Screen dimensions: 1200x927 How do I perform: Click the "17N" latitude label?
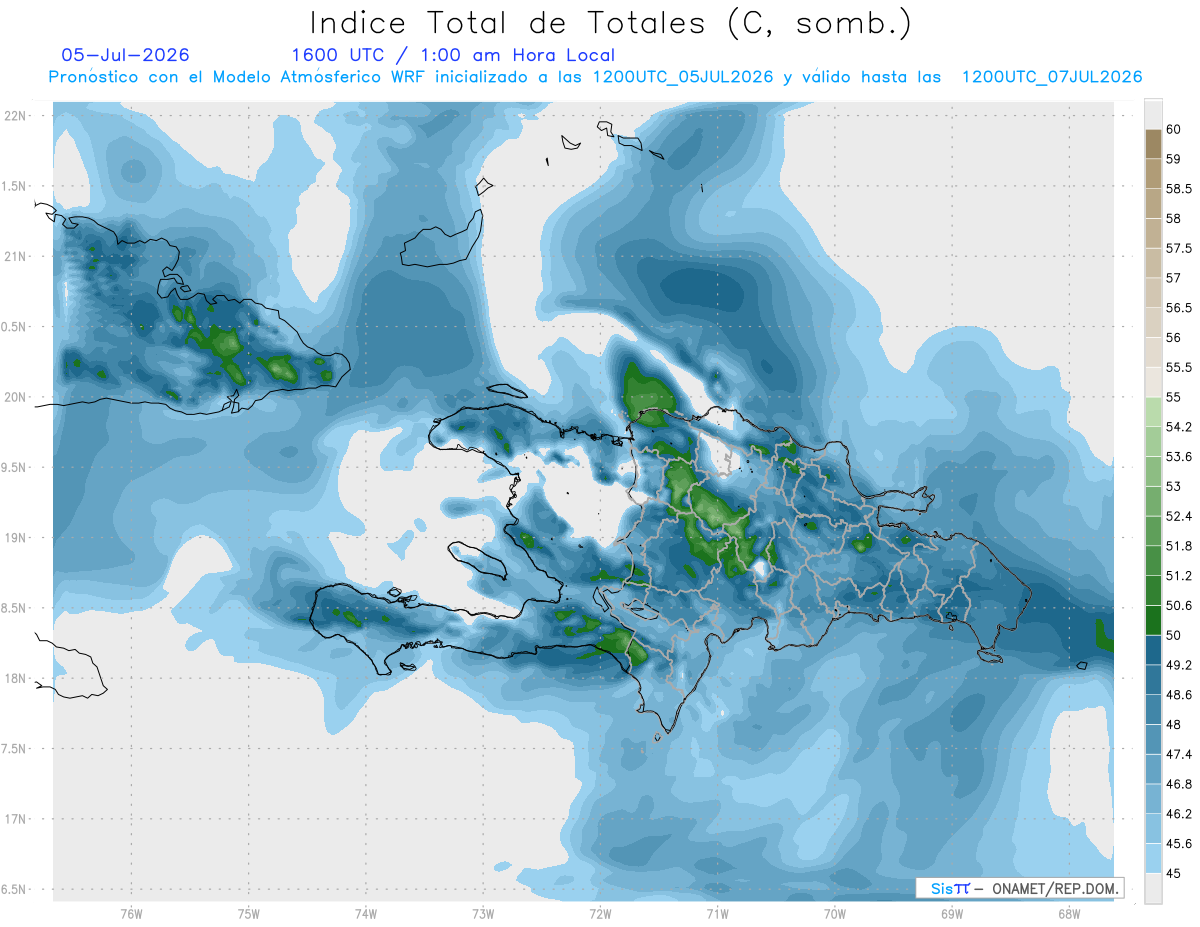point(17,819)
